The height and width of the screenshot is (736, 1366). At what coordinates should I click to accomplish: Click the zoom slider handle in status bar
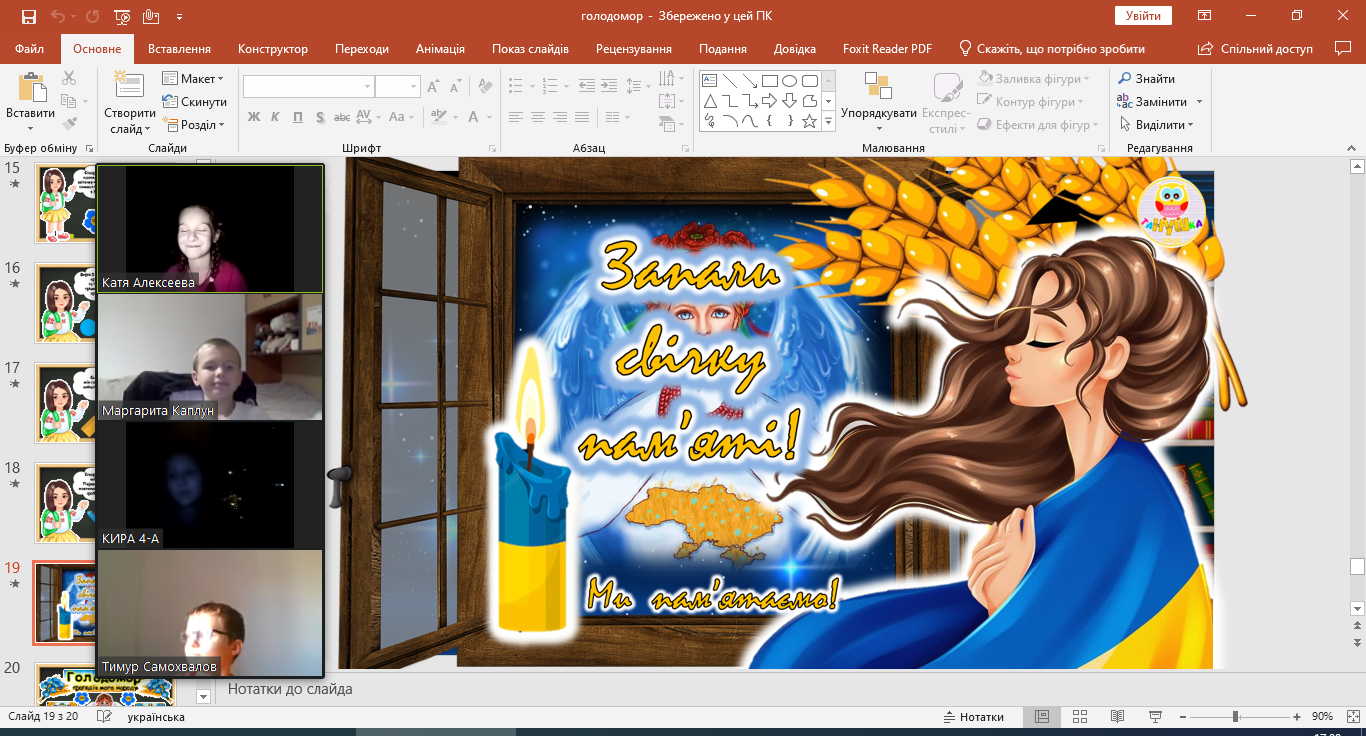1236,717
